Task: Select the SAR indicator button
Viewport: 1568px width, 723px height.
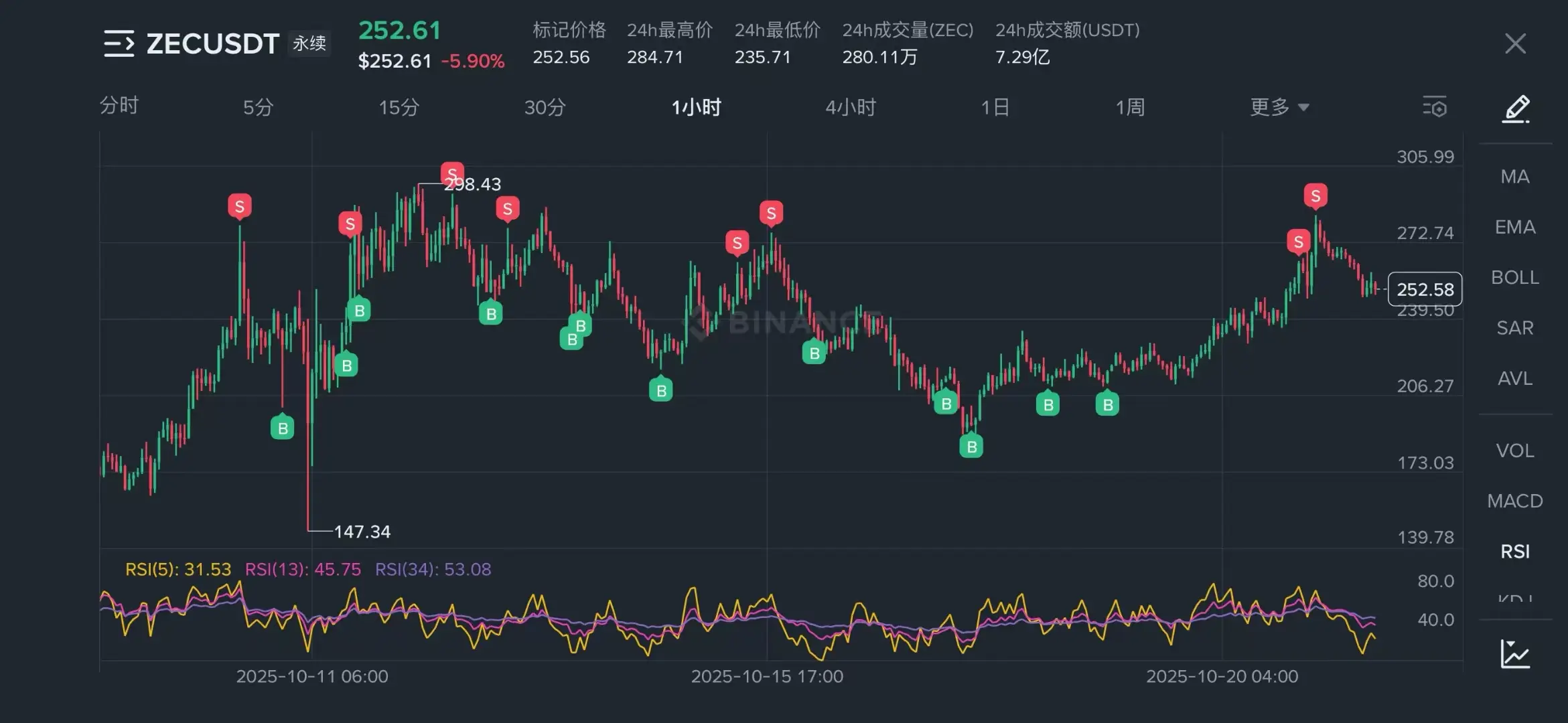Action: point(1514,328)
